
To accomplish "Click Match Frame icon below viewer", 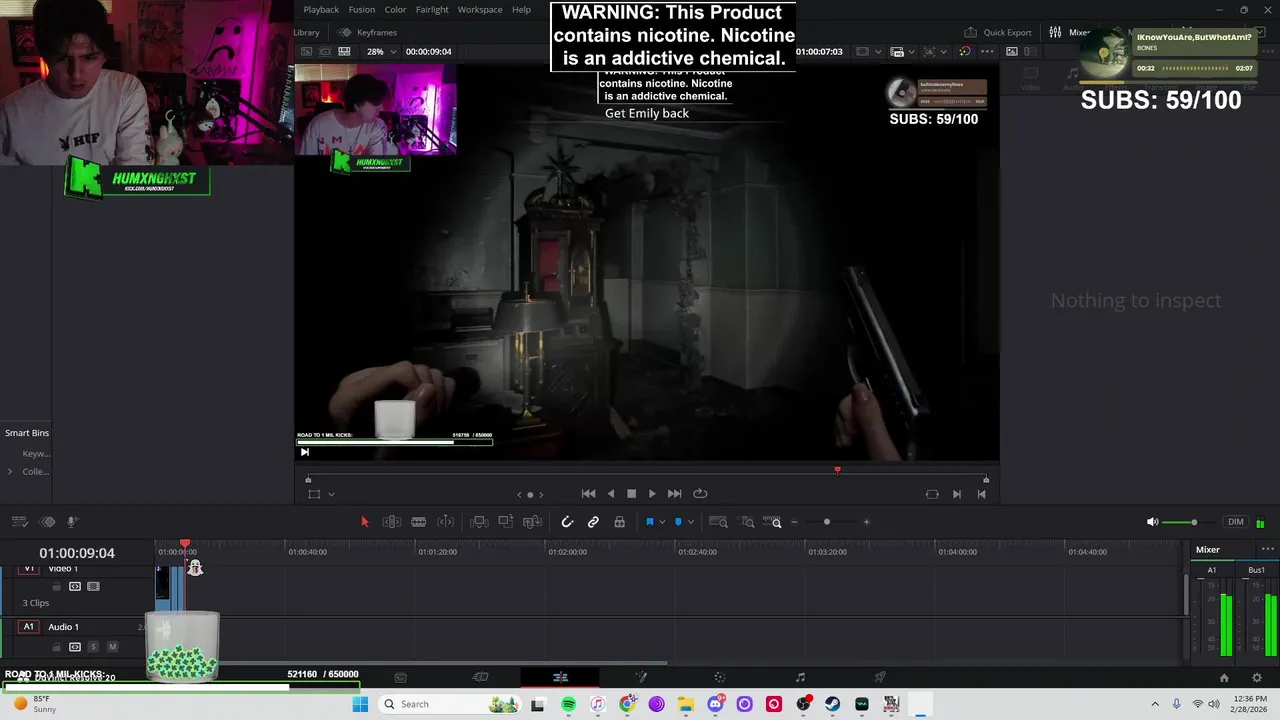I will pyautogui.click(x=932, y=494).
